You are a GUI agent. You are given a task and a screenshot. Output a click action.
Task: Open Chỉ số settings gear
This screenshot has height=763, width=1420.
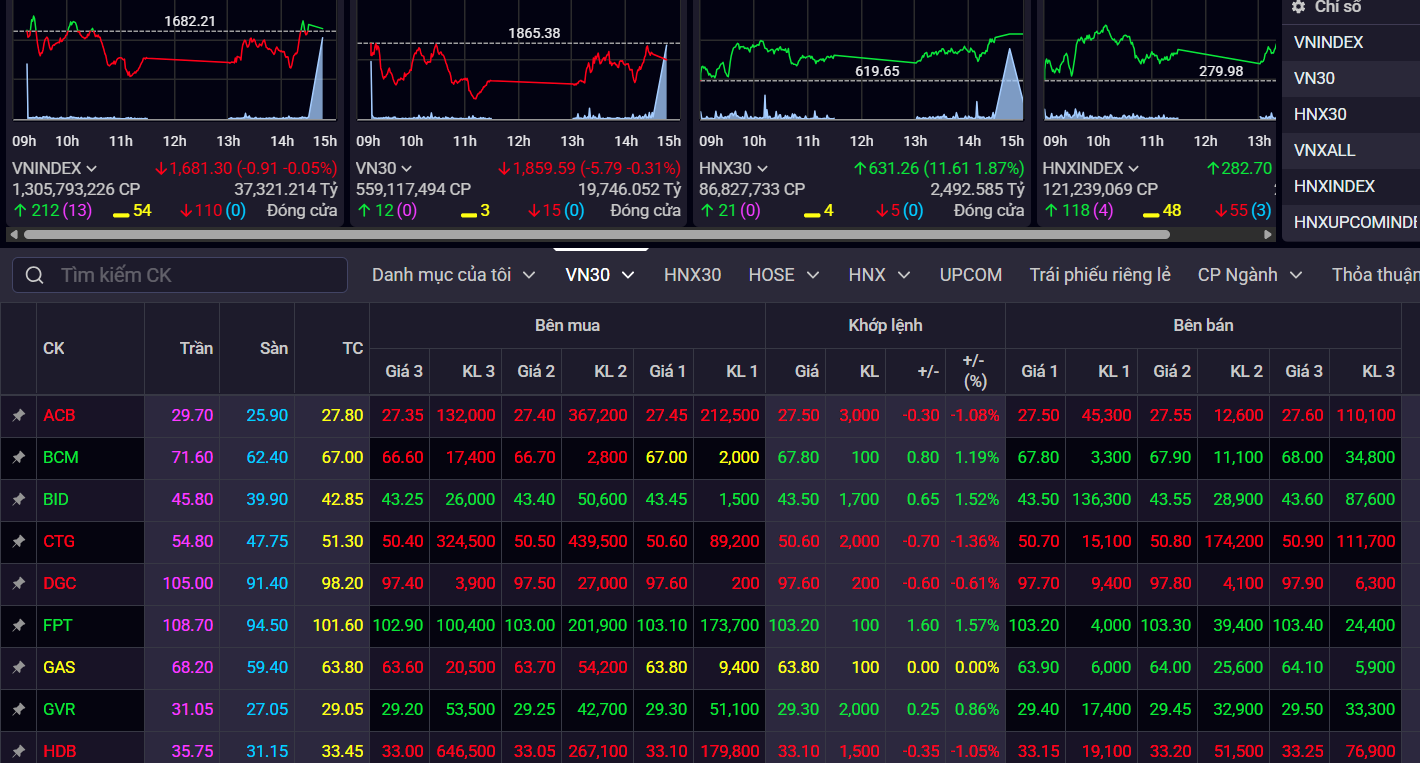pos(1298,7)
